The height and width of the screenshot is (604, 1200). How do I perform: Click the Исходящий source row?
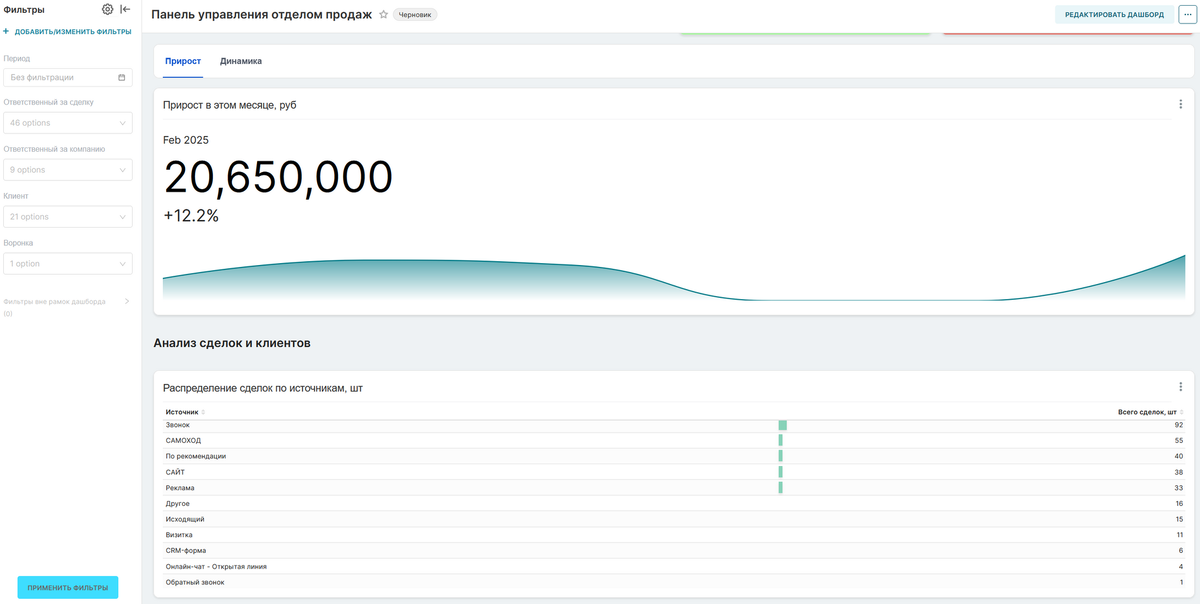tap(675, 519)
